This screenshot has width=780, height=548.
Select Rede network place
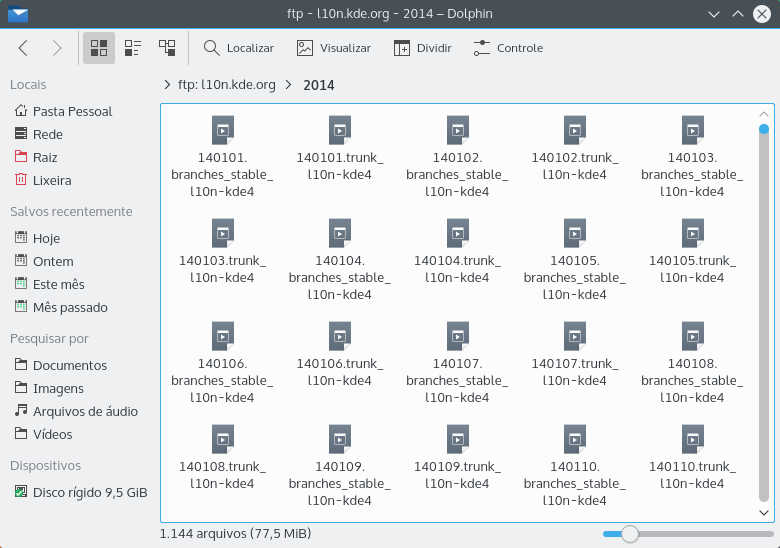tap(47, 134)
